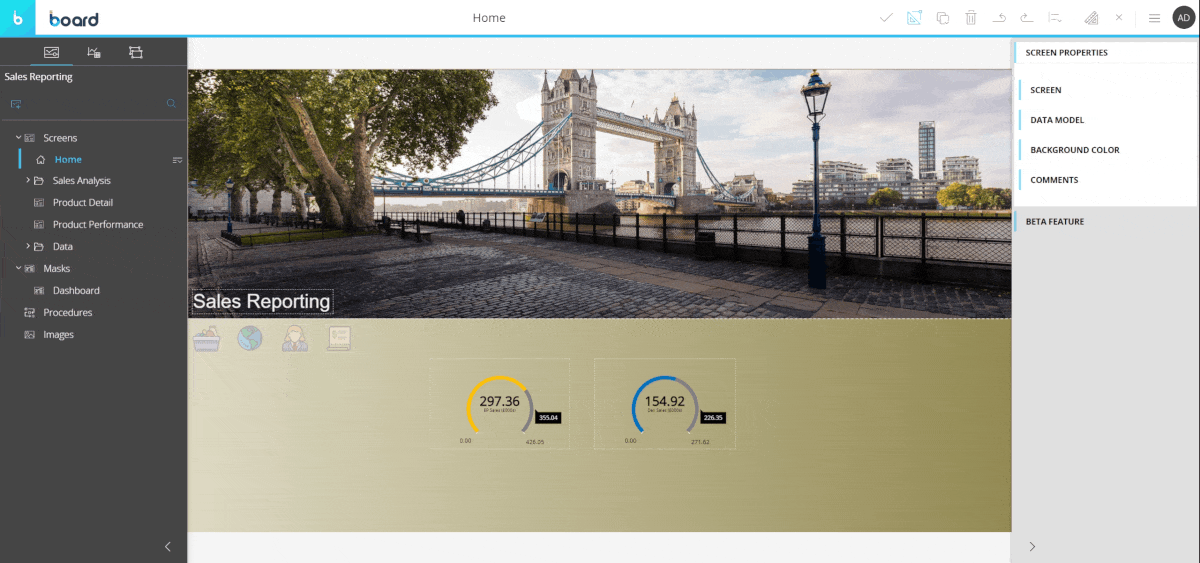1200x563 pixels.
Task: Expand the Sales Analysis folder
Action: click(28, 181)
